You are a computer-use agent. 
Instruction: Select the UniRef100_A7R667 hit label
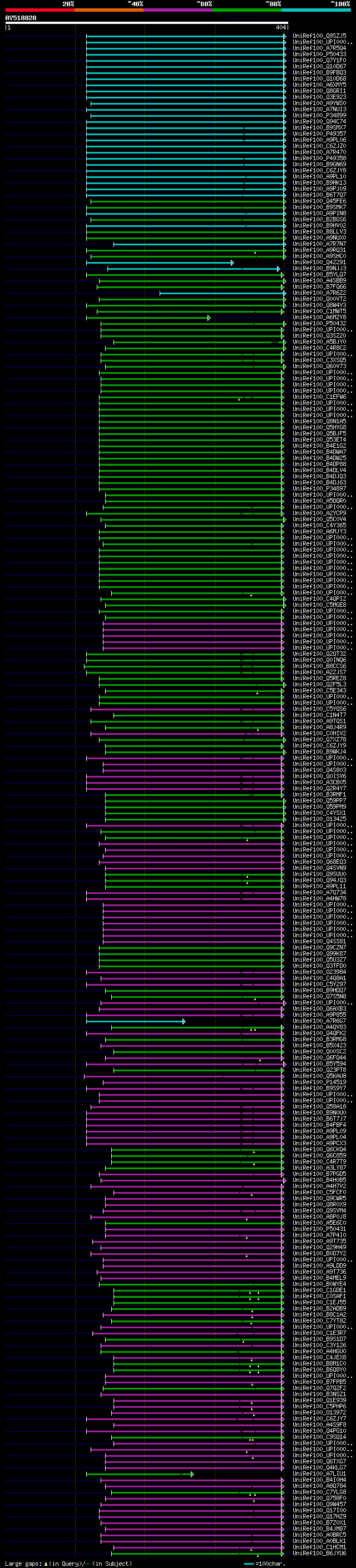point(319,1021)
